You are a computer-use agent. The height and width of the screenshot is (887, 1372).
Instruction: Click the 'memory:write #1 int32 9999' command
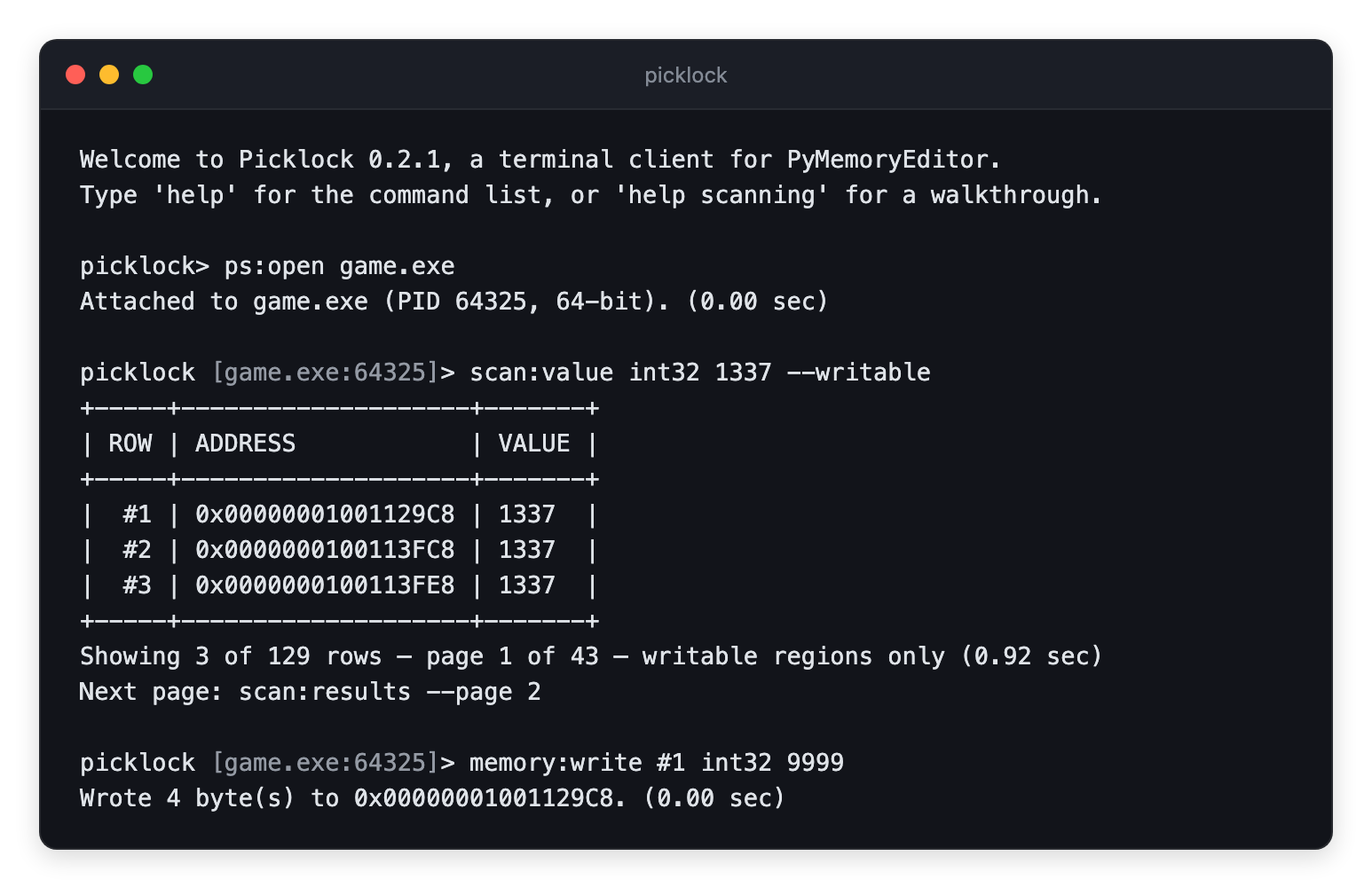[657, 763]
